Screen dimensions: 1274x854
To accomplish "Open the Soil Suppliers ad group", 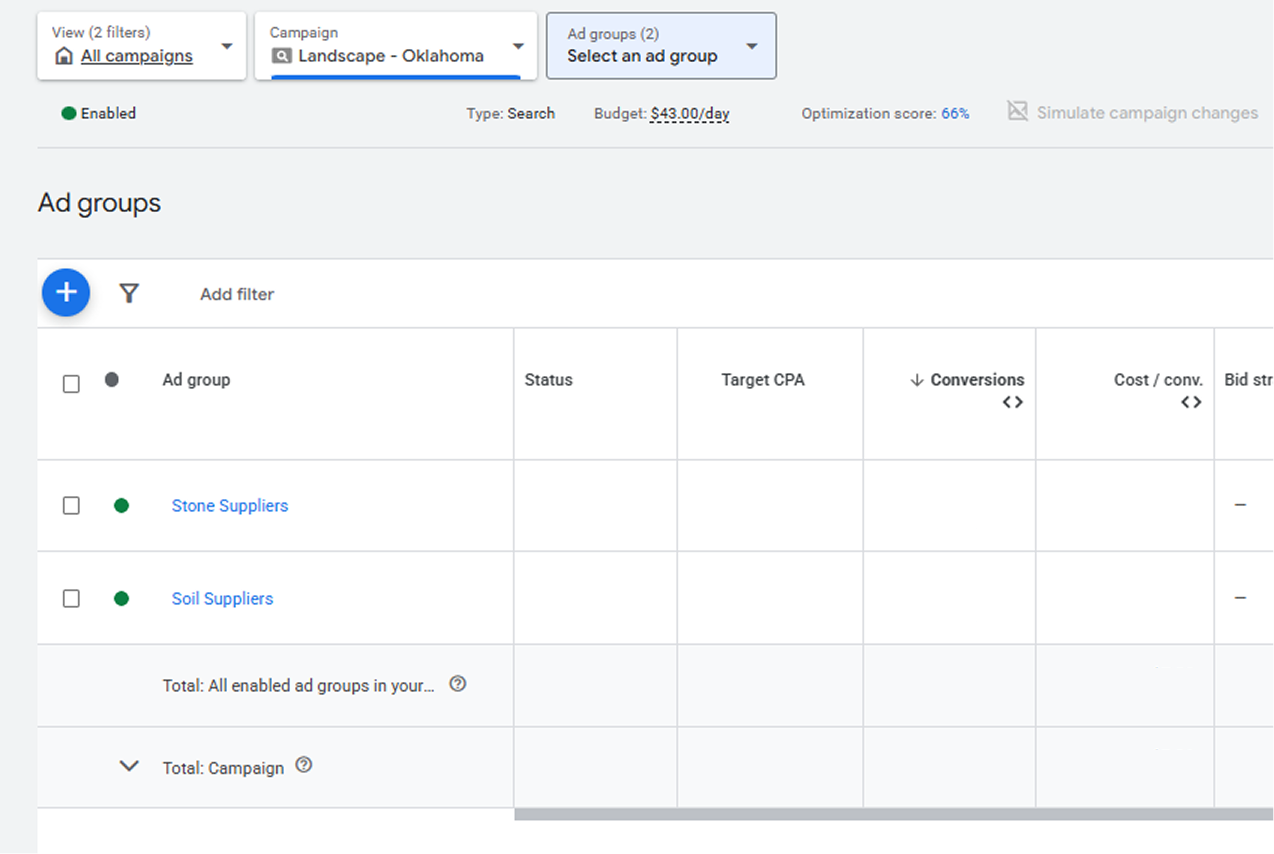I will click(222, 599).
